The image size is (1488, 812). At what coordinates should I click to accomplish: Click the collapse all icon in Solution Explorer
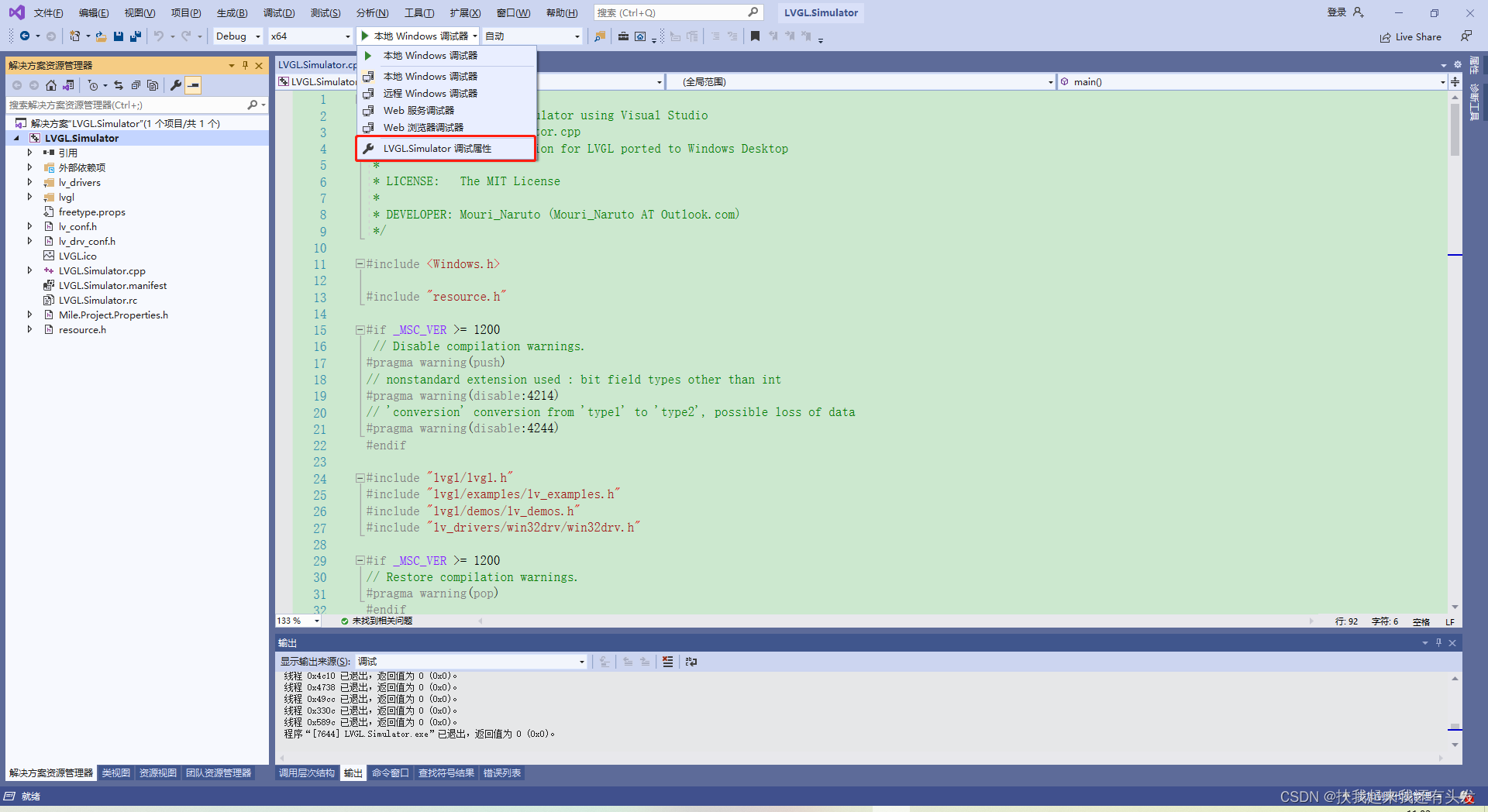136,85
